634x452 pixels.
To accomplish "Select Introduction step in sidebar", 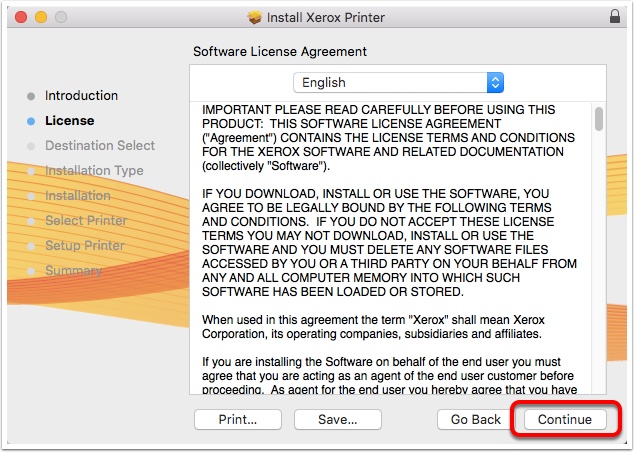I will pos(81,95).
